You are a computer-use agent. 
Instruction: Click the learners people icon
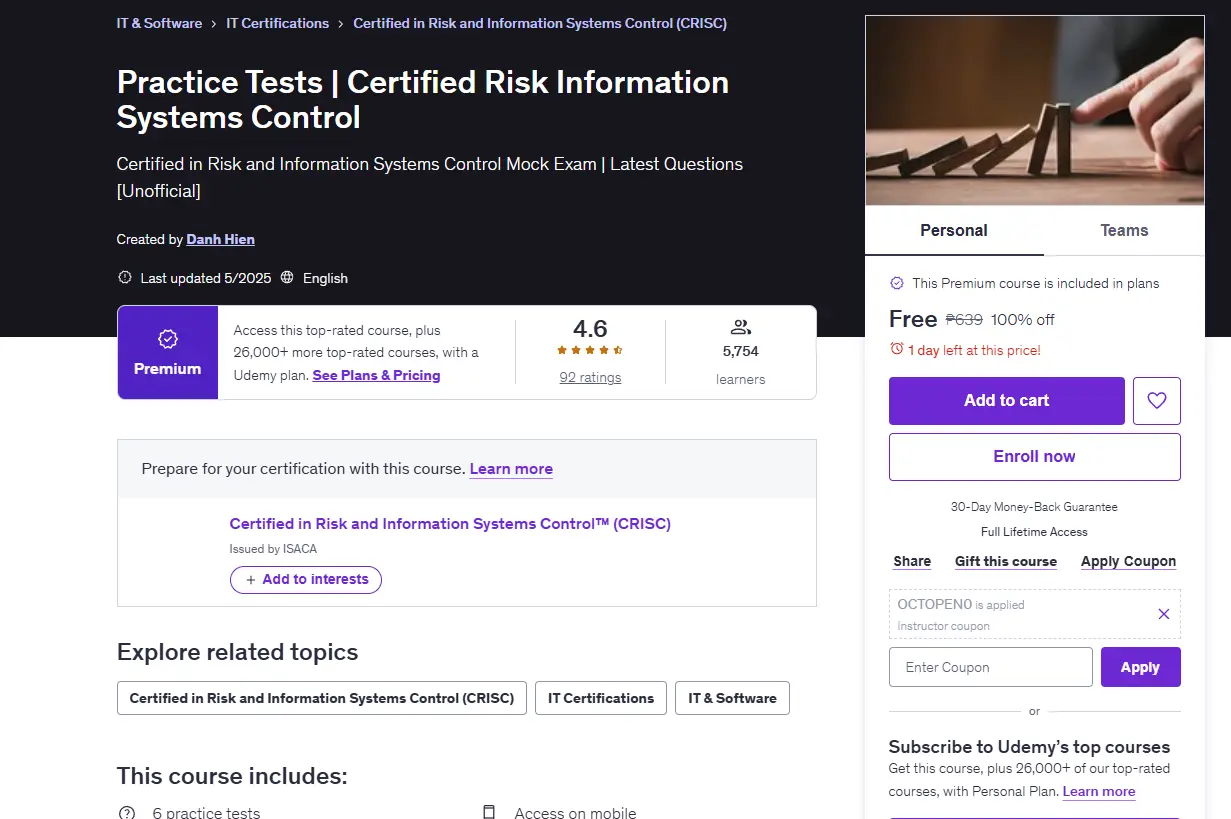pyautogui.click(x=741, y=327)
